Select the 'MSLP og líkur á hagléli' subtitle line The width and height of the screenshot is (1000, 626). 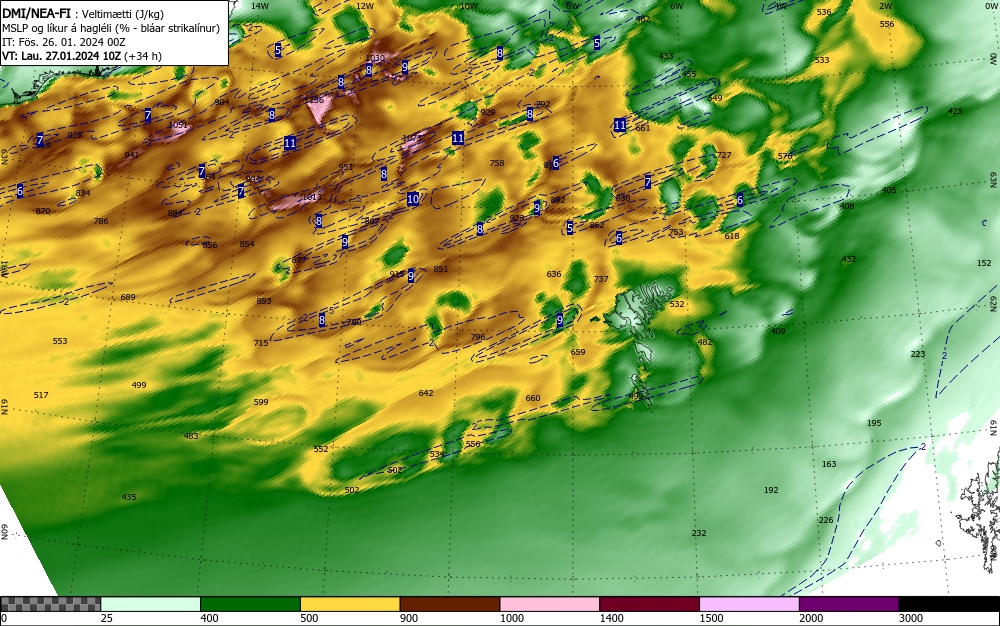point(111,28)
